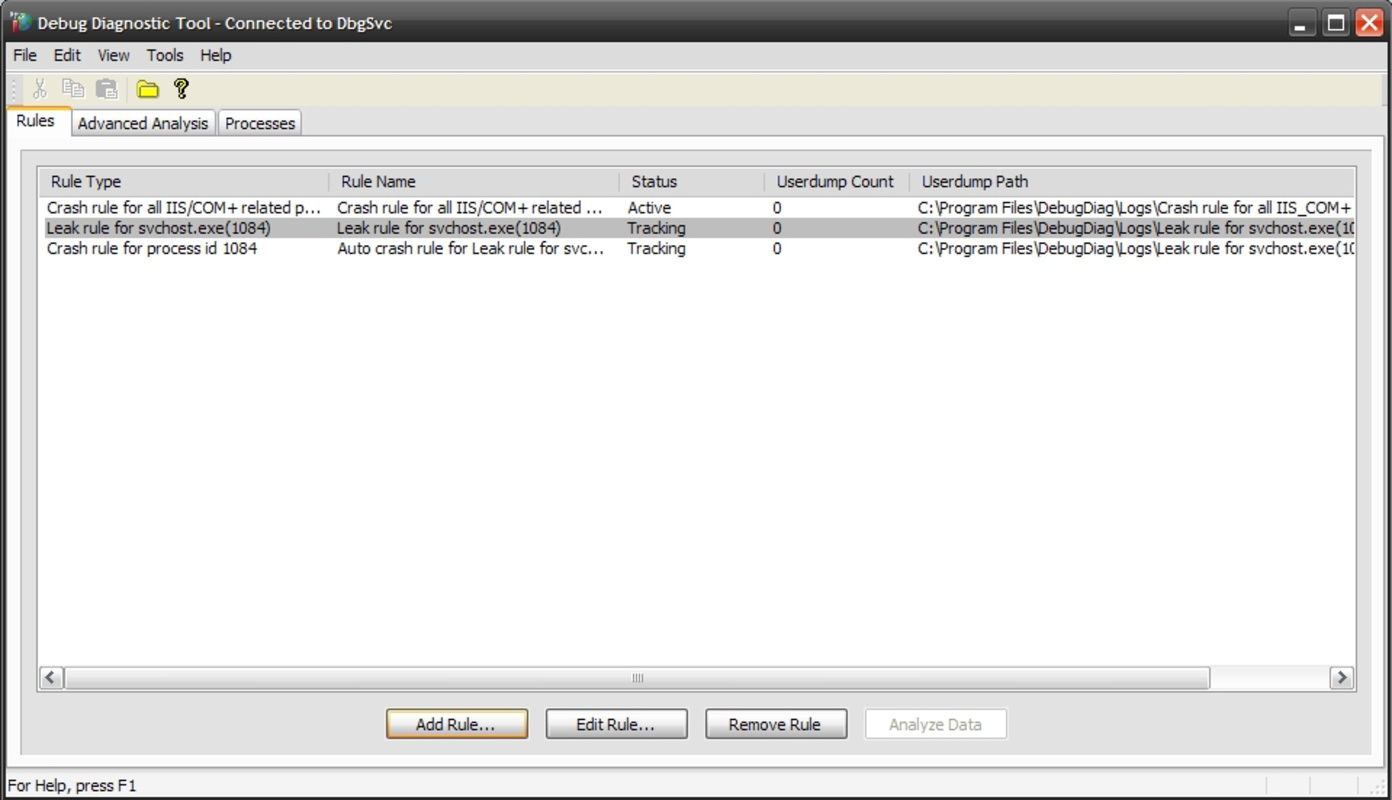Open a file using the folder icon
The width and height of the screenshot is (1392, 800).
coord(147,88)
